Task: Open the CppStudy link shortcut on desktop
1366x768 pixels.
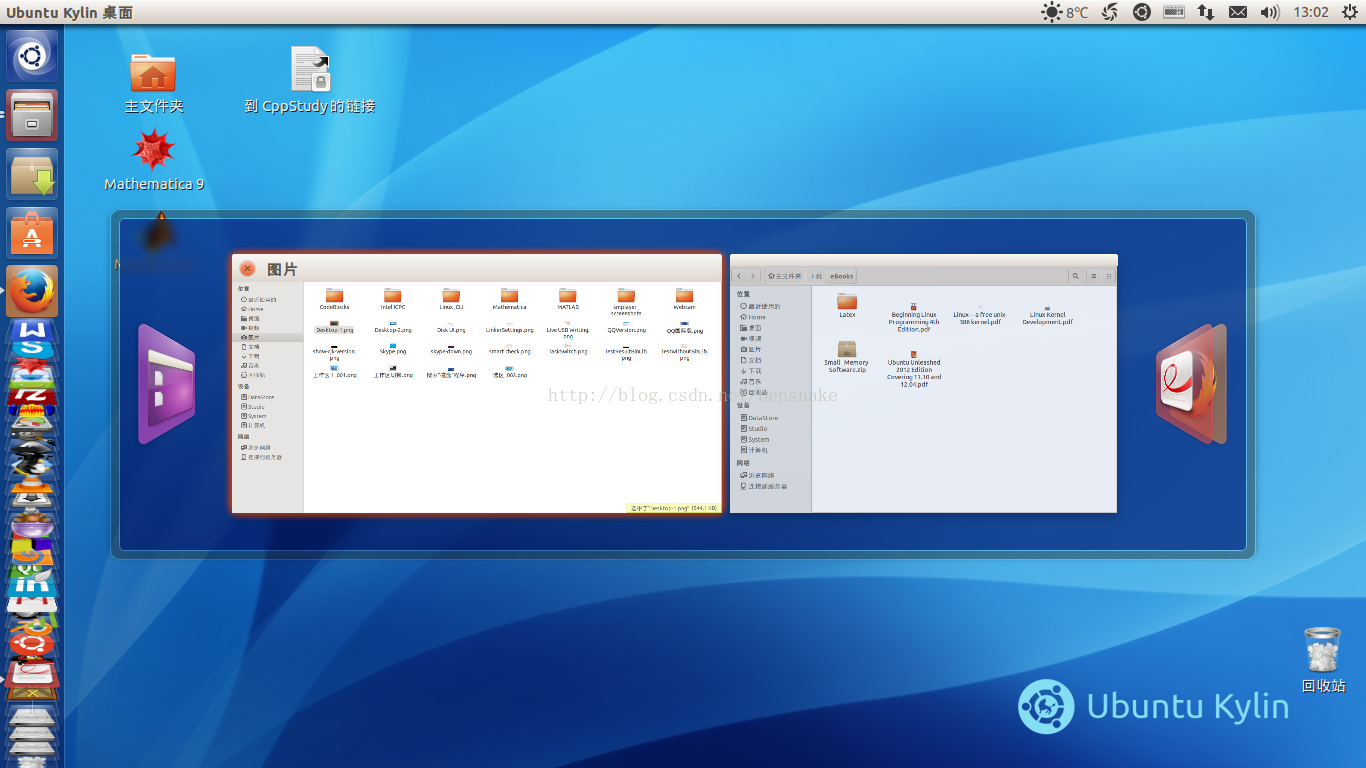Action: click(310, 70)
